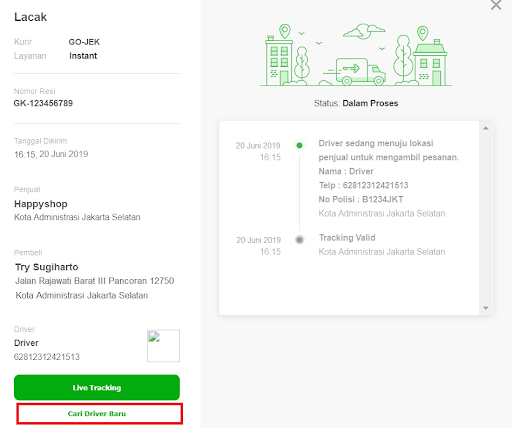512x428 pixels.
Task: Click the delivery truck illustration
Action: click(360, 72)
